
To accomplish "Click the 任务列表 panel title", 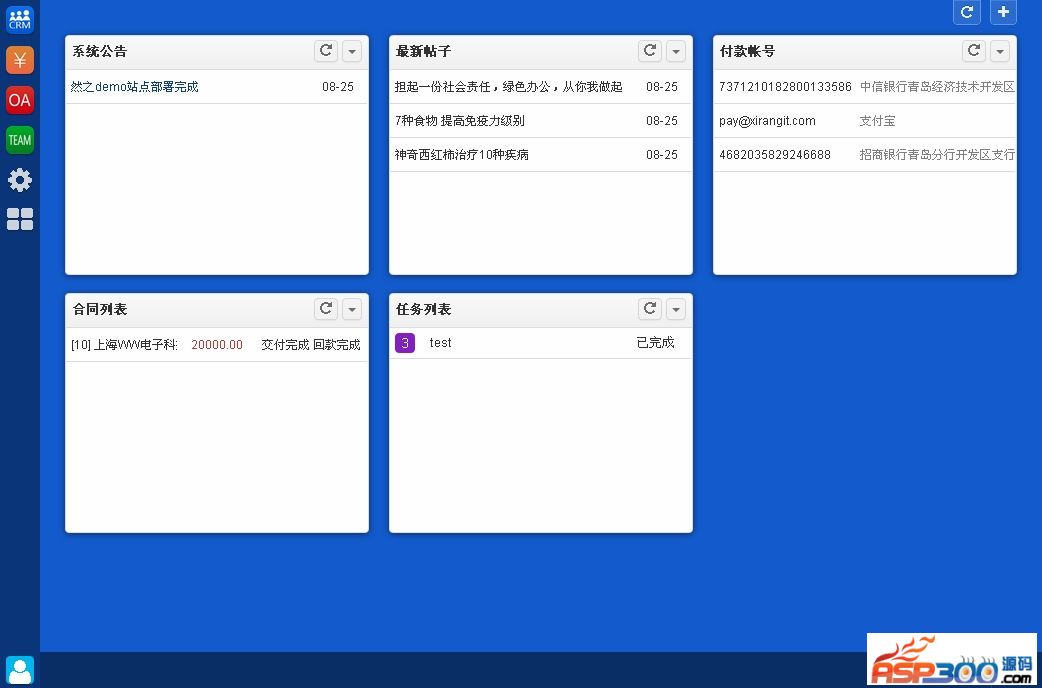I will coord(423,309).
